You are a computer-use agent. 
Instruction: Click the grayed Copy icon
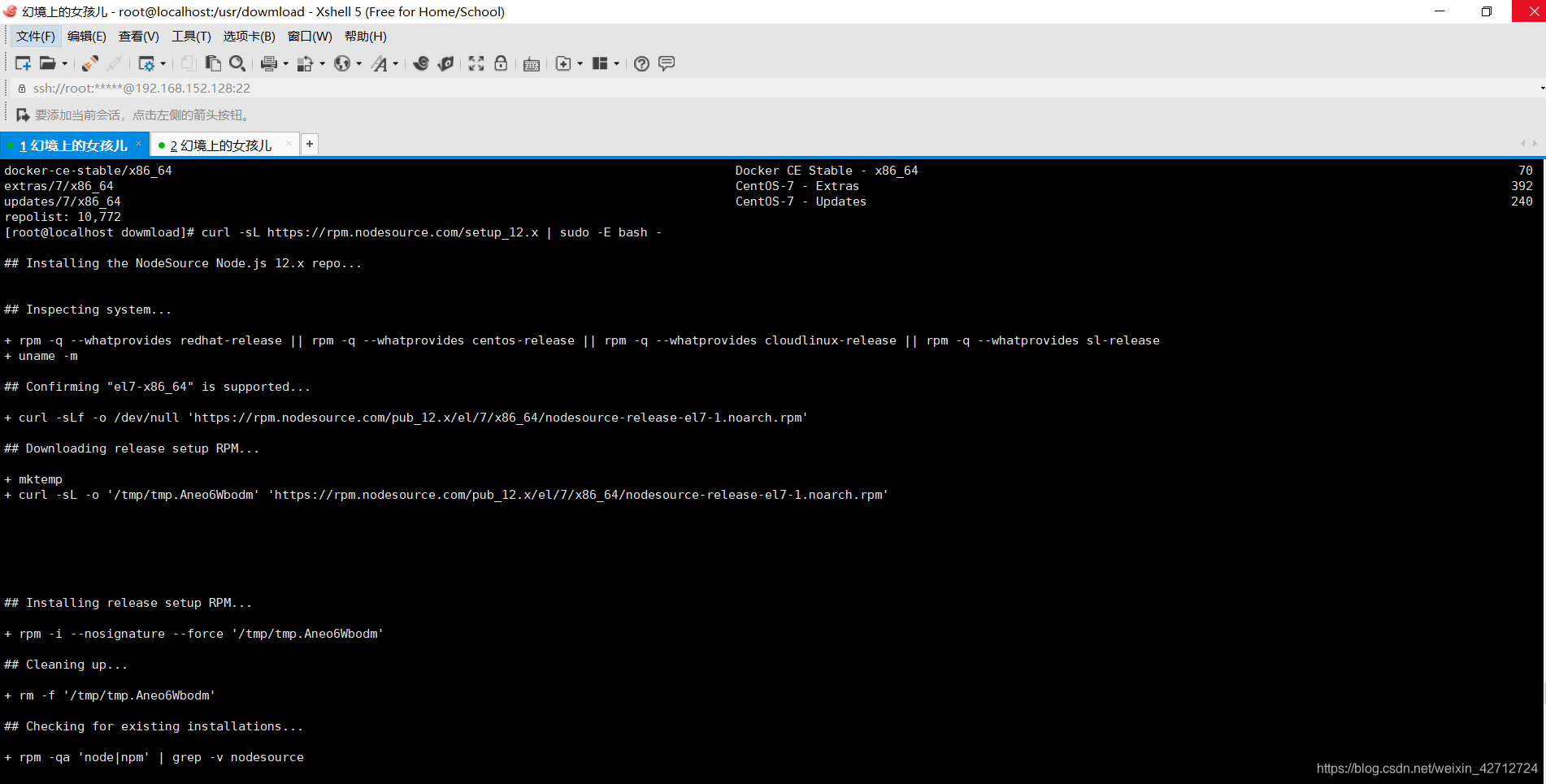189,63
